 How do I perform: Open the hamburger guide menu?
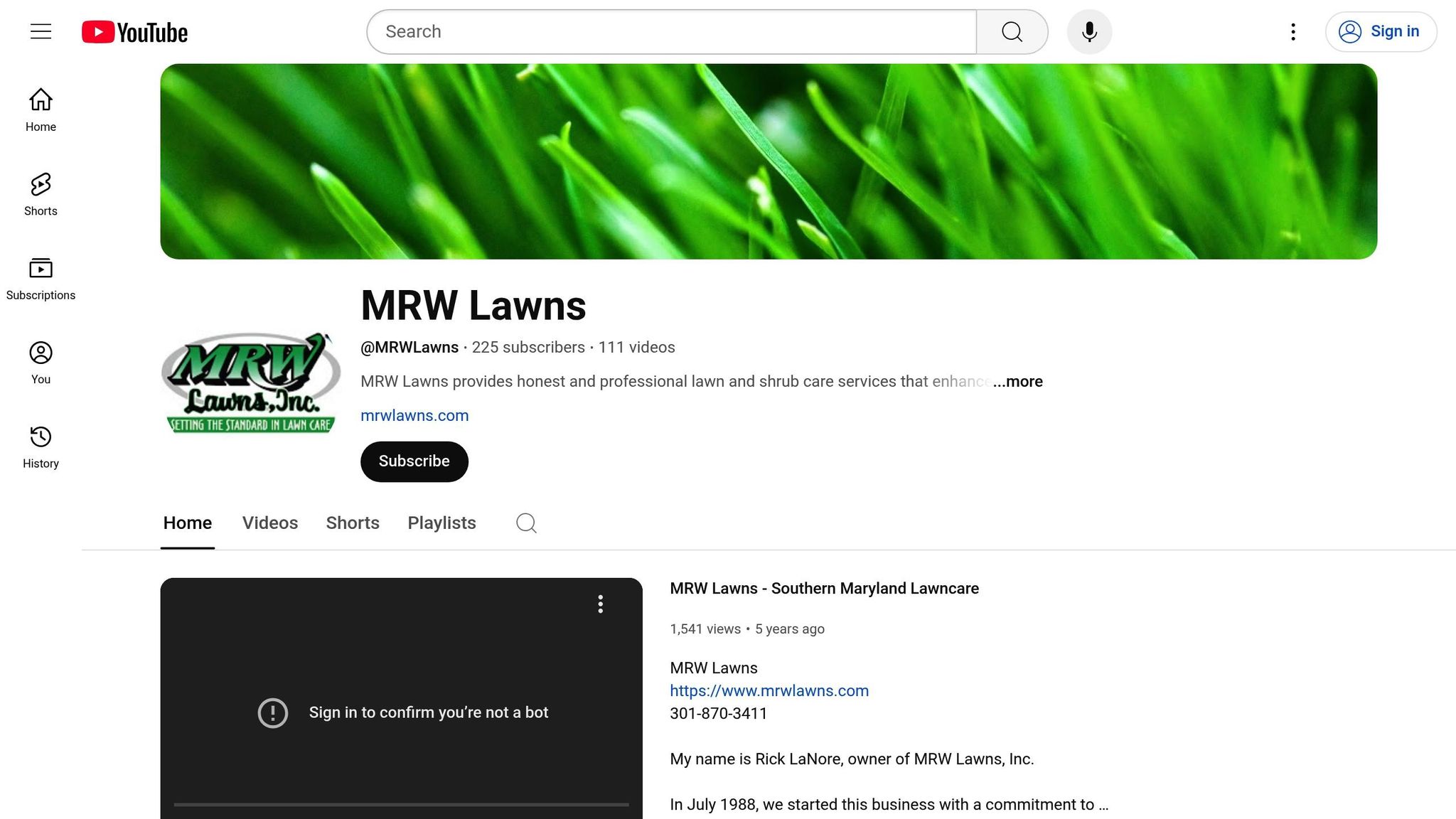41,32
